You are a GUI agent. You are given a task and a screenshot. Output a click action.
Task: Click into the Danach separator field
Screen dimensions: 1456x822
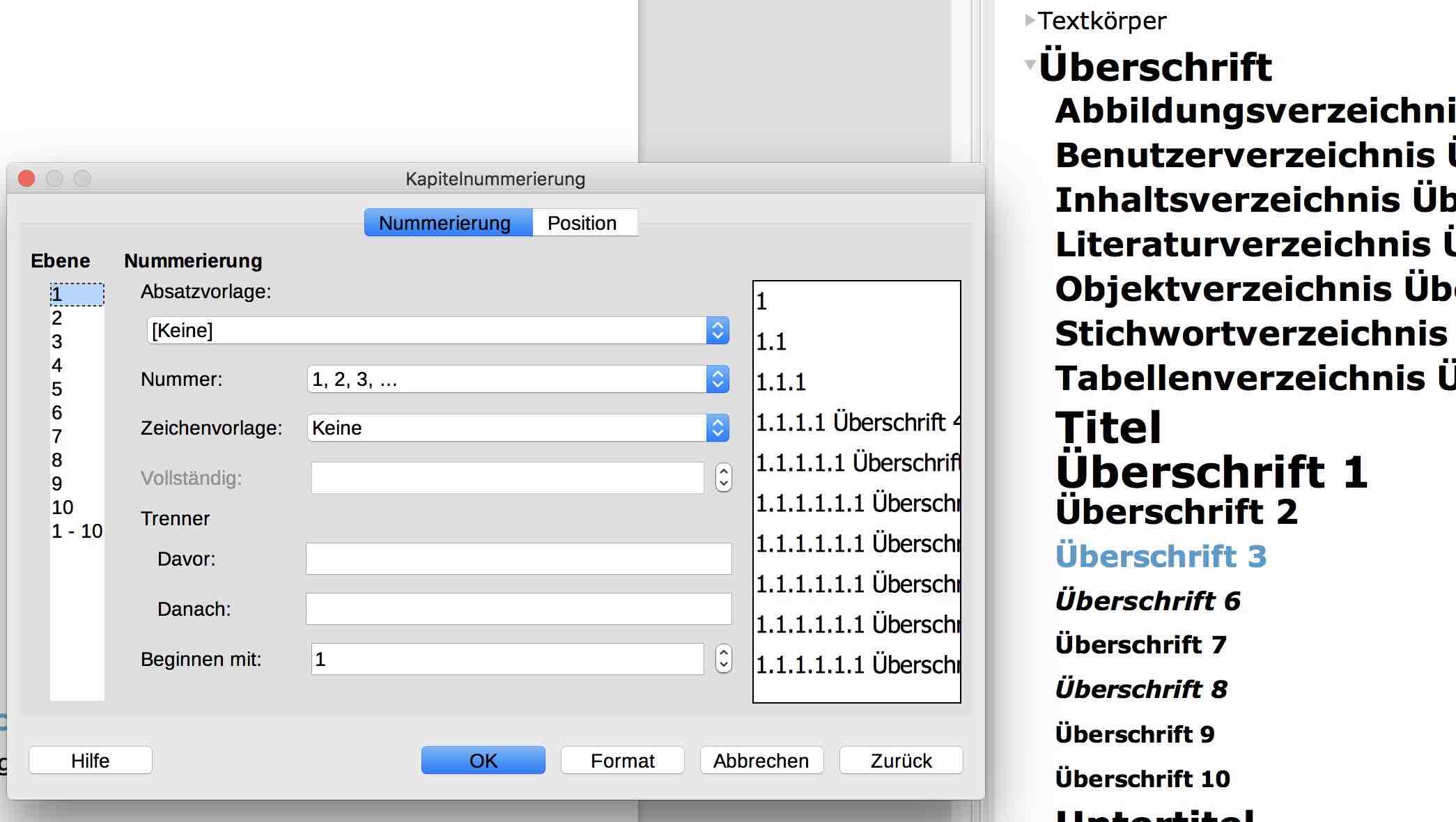(x=518, y=609)
